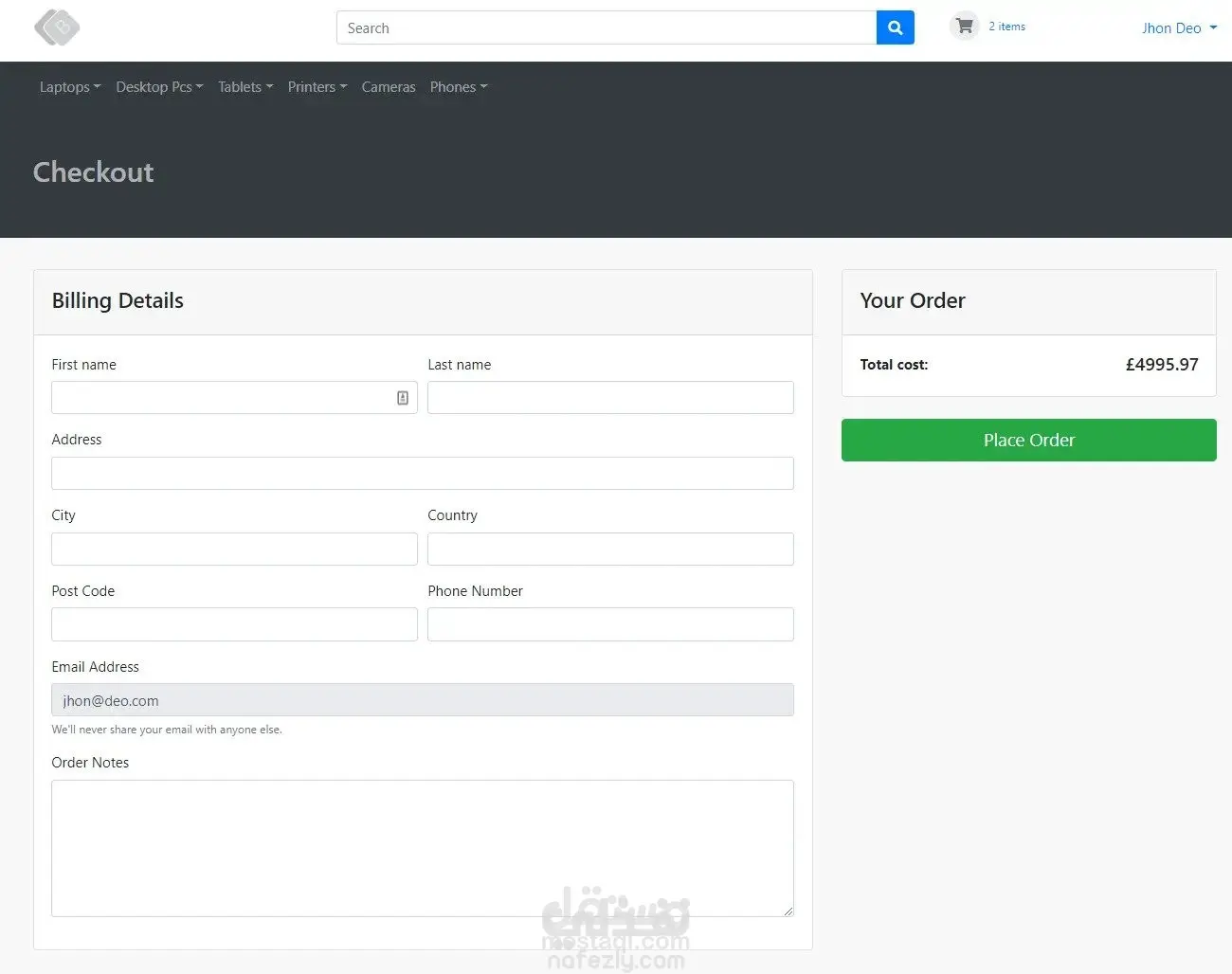The width and height of the screenshot is (1232, 974).
Task: Click inside the Order Notes textarea
Action: point(423,848)
